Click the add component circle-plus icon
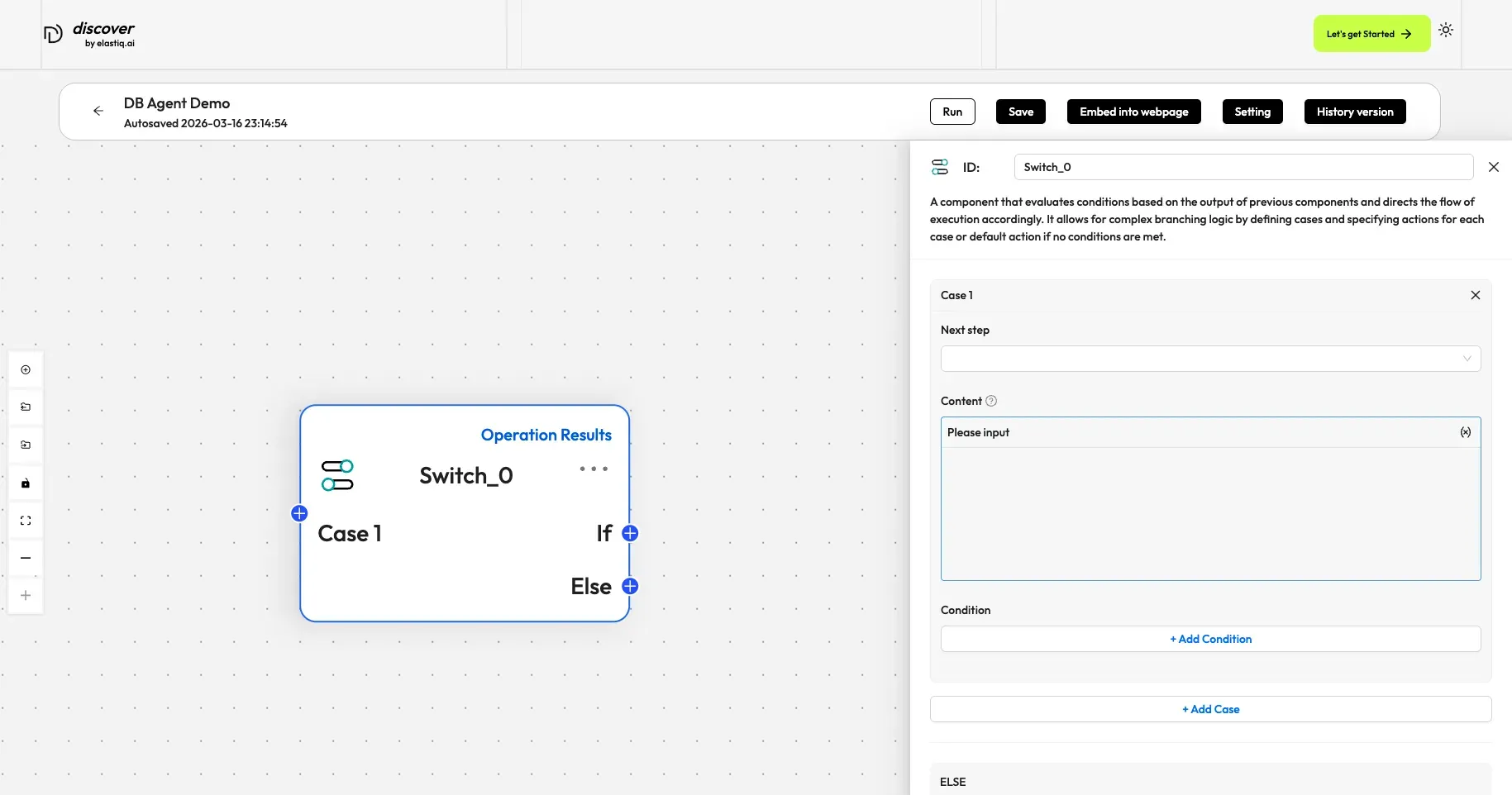 pyautogui.click(x=26, y=370)
